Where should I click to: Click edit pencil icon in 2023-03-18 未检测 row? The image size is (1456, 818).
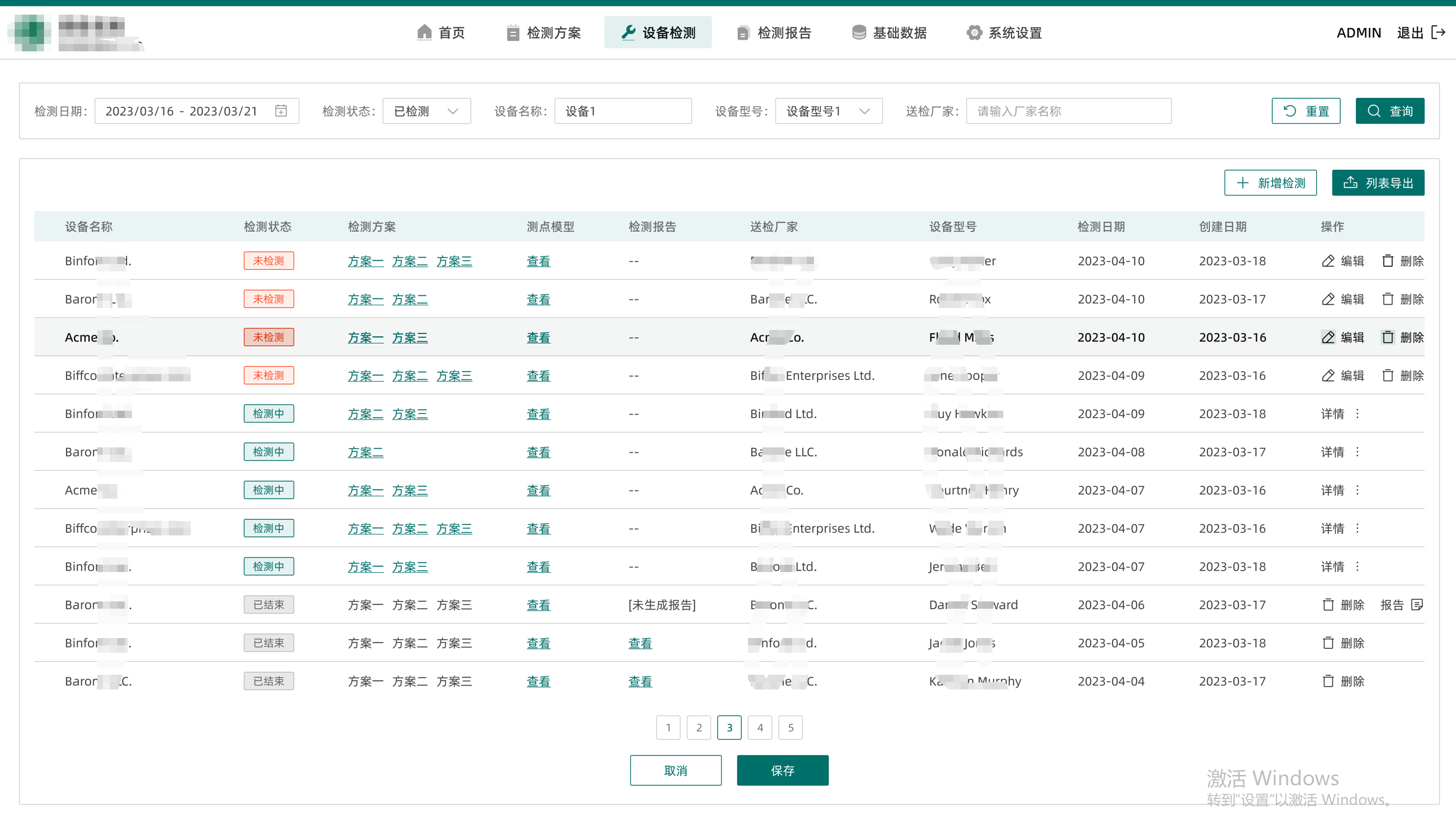[x=1328, y=261]
